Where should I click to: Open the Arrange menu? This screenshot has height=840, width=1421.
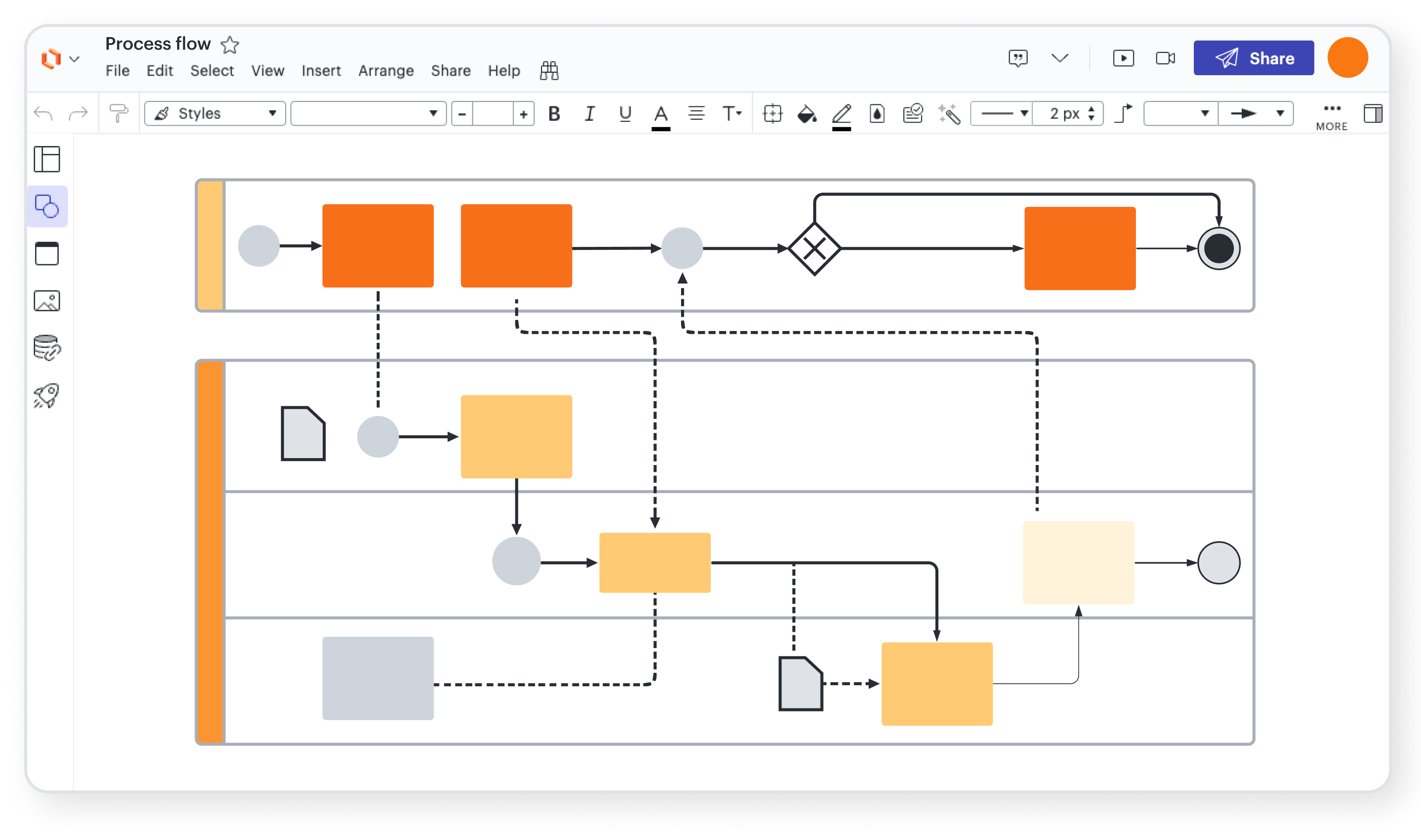[386, 71]
